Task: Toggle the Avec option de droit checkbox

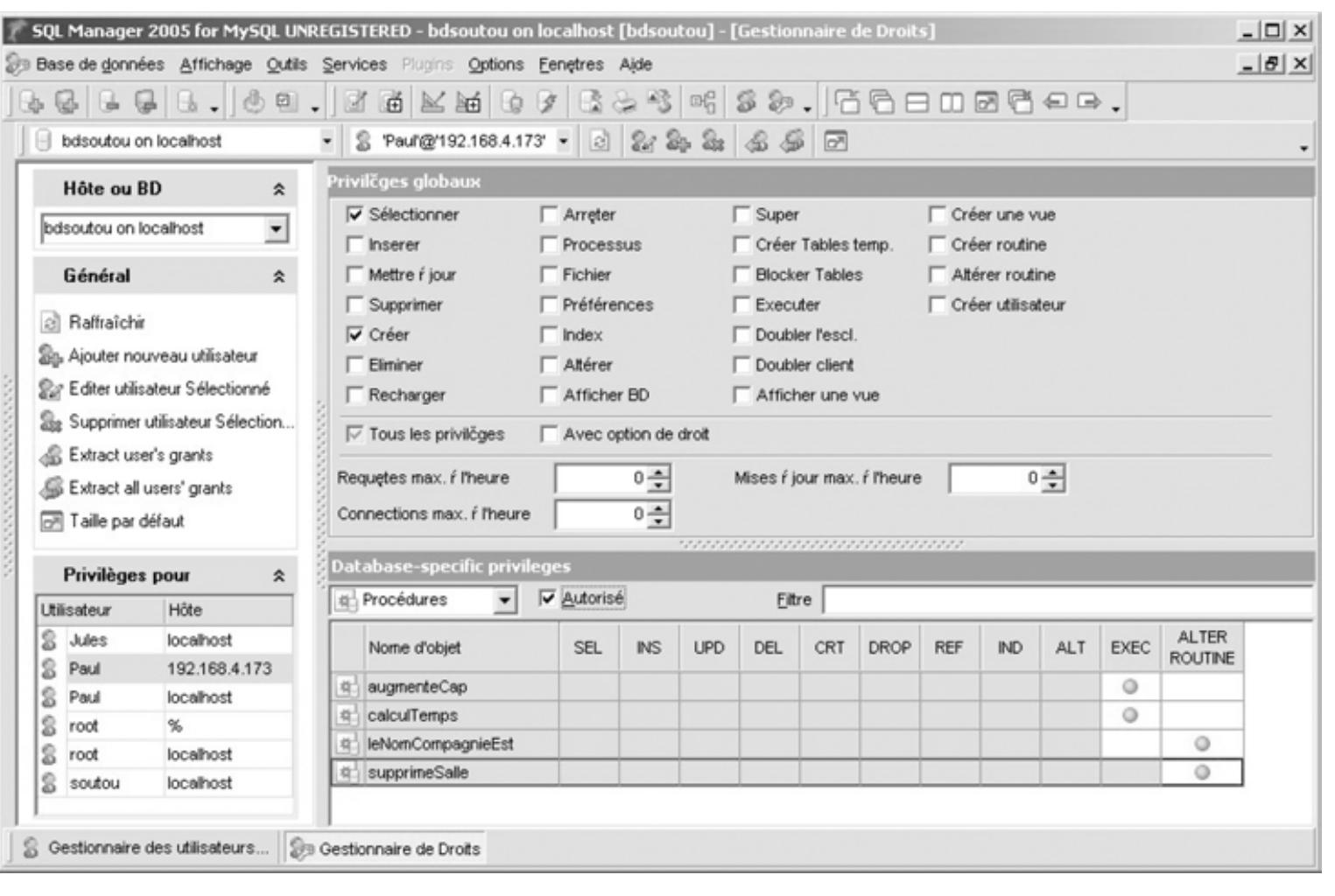Action: click(549, 431)
